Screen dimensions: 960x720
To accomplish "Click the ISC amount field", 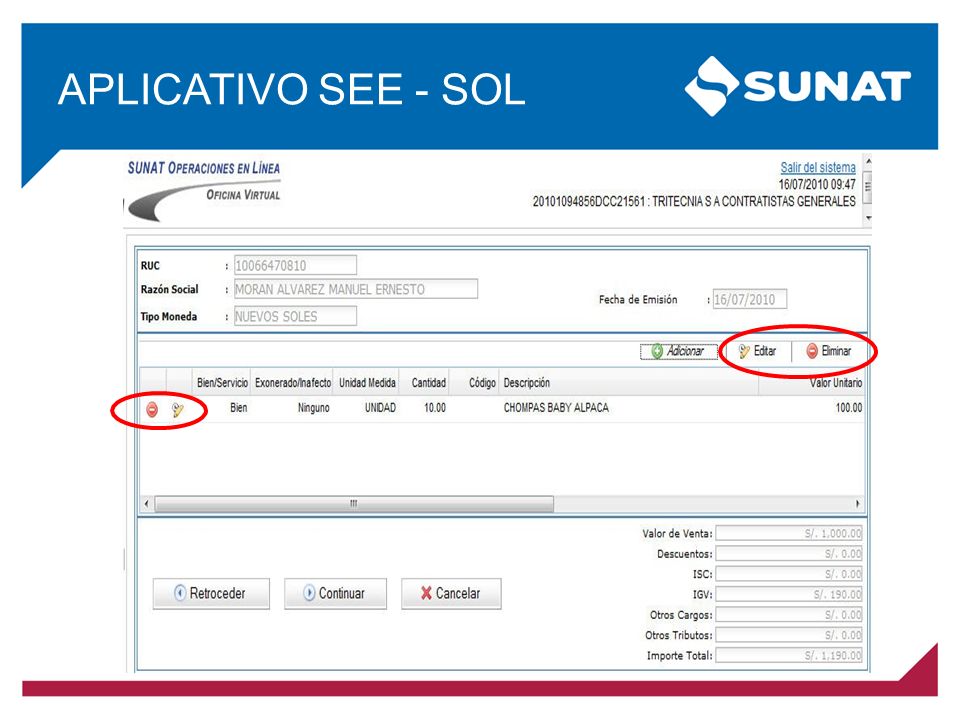I will tap(789, 574).
